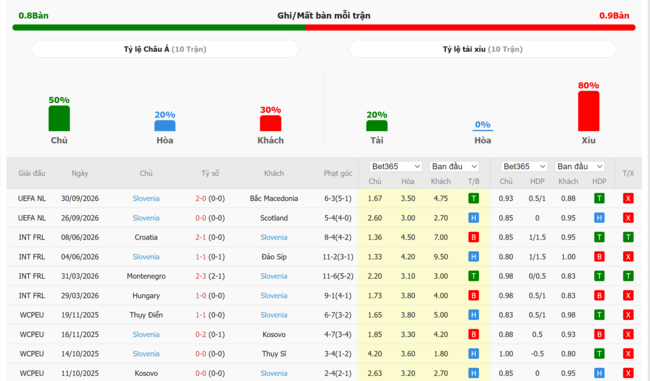This screenshot has height=381, width=650.
Task: Click green T HDP badge in Bắc Macedonia row
Action: [599, 198]
